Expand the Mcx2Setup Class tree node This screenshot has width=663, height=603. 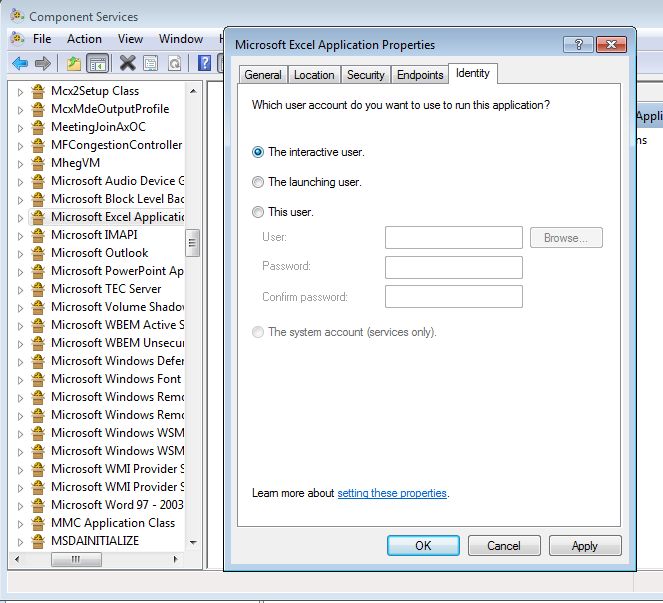(20, 92)
